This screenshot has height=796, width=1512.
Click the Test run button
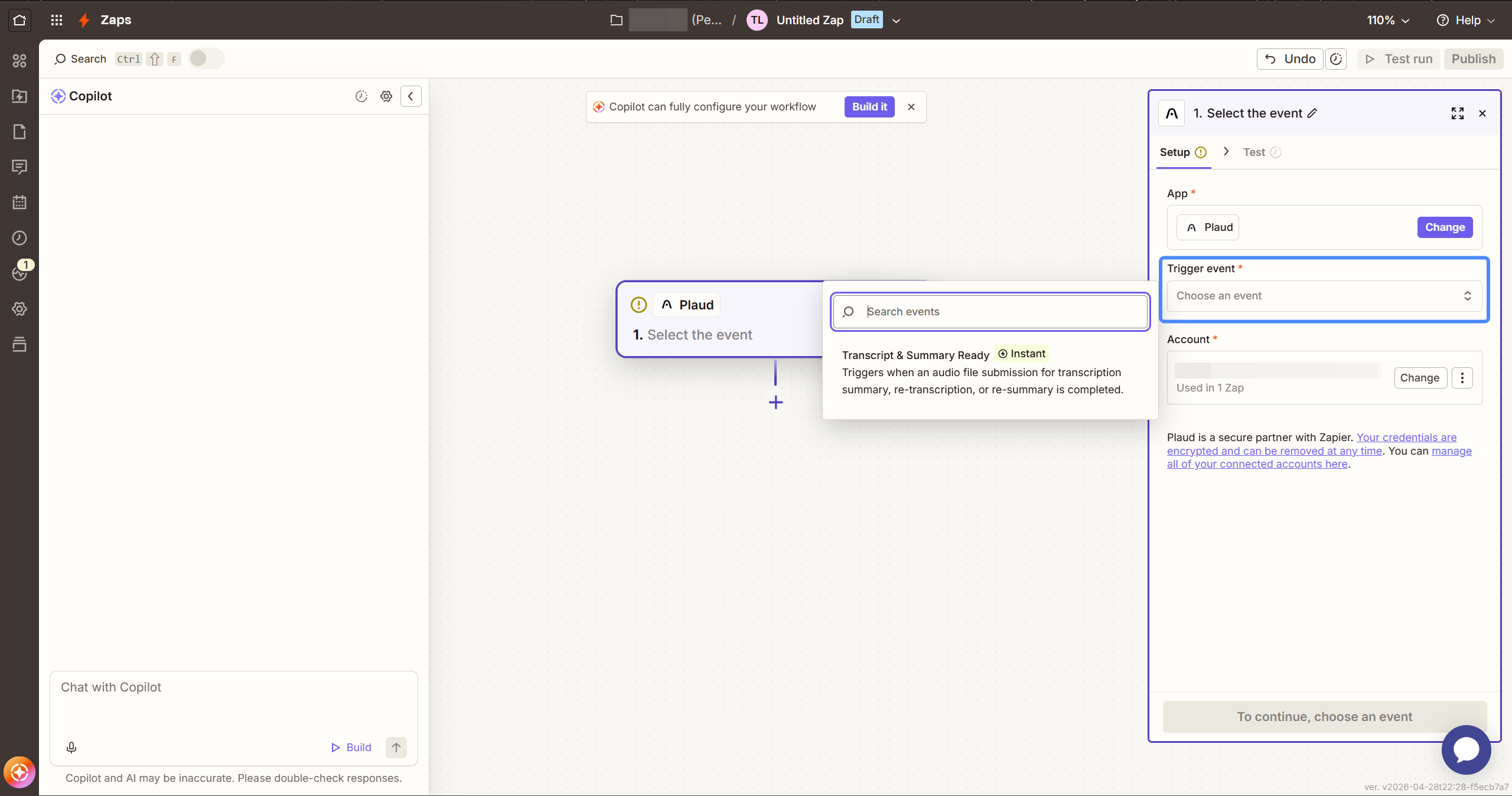click(x=1399, y=59)
